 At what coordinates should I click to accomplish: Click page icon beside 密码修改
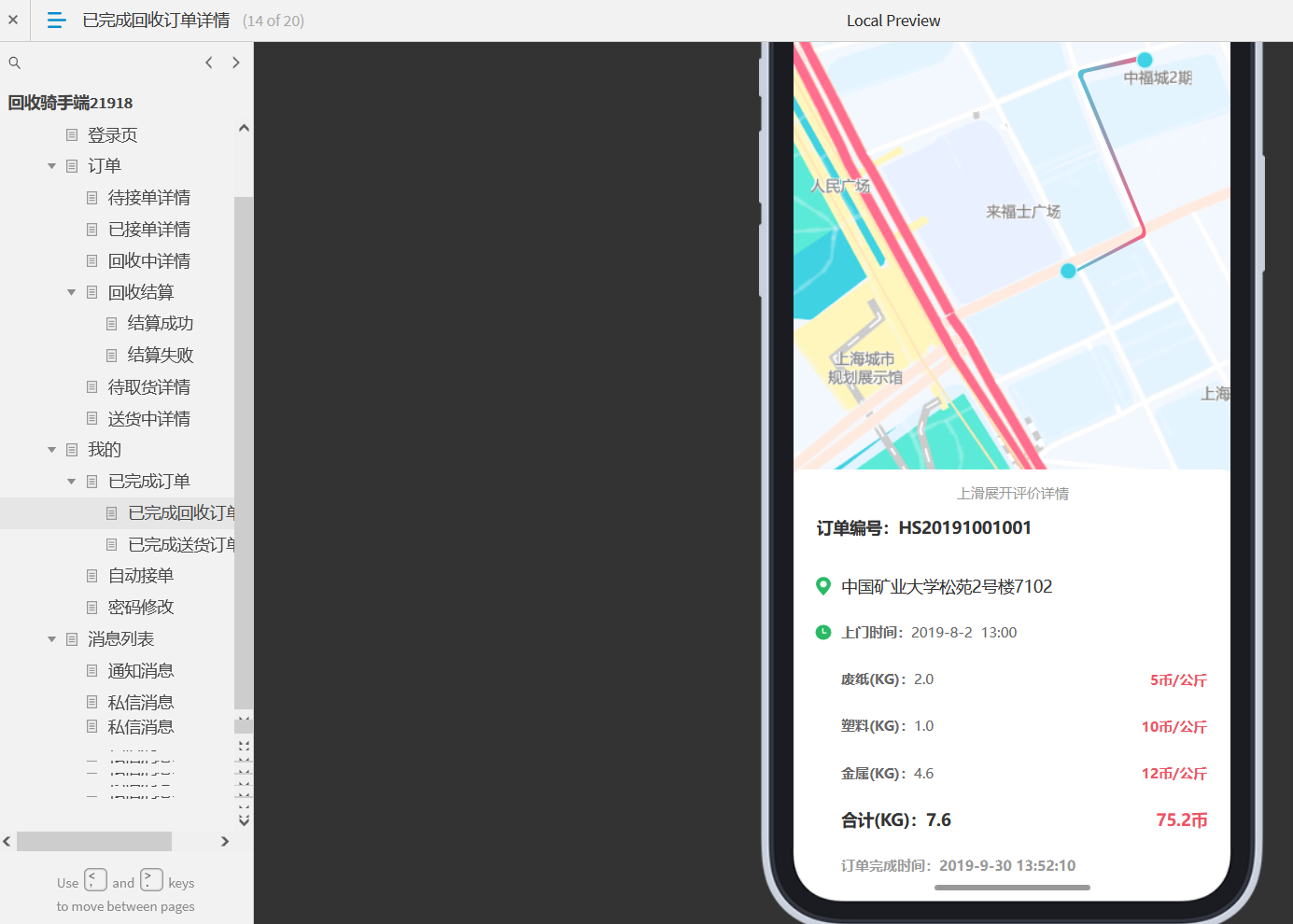click(91, 608)
